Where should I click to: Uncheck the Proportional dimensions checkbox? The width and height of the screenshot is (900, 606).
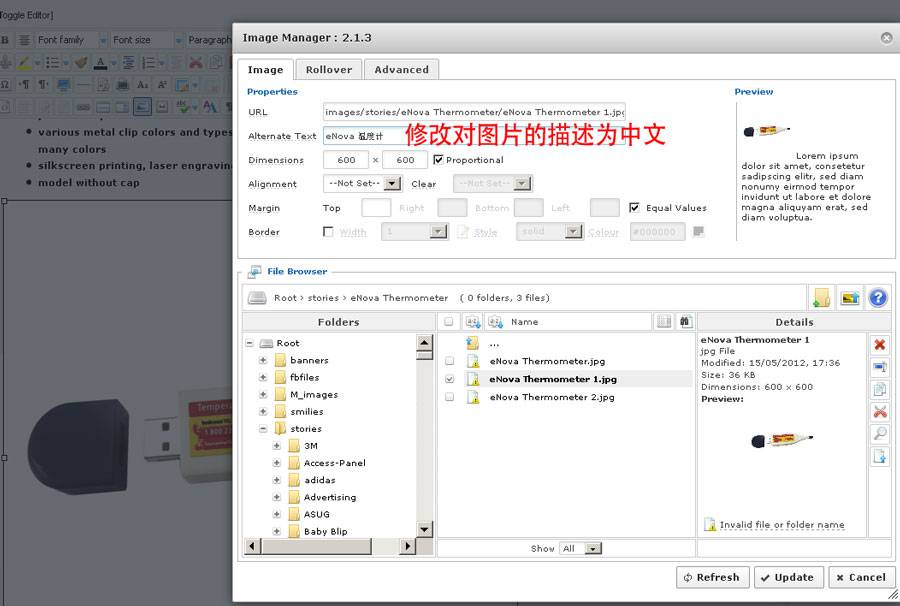click(437, 159)
